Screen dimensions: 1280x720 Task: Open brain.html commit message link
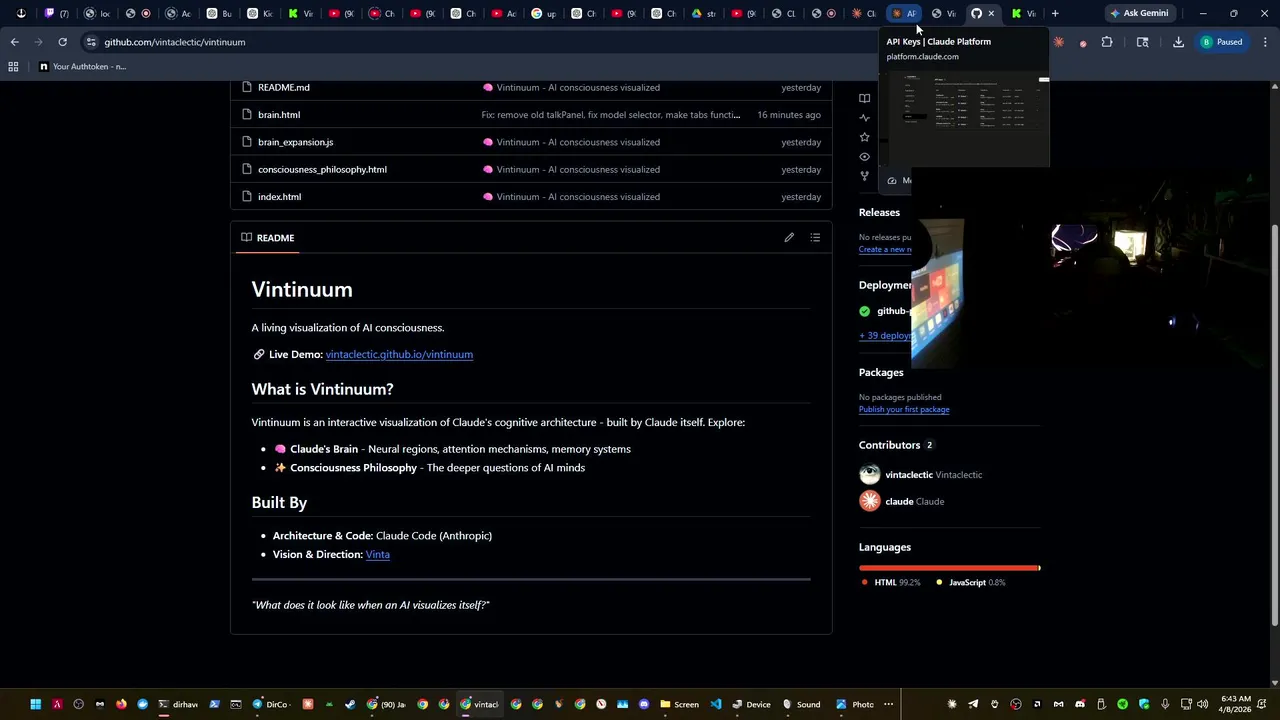tap(611, 115)
